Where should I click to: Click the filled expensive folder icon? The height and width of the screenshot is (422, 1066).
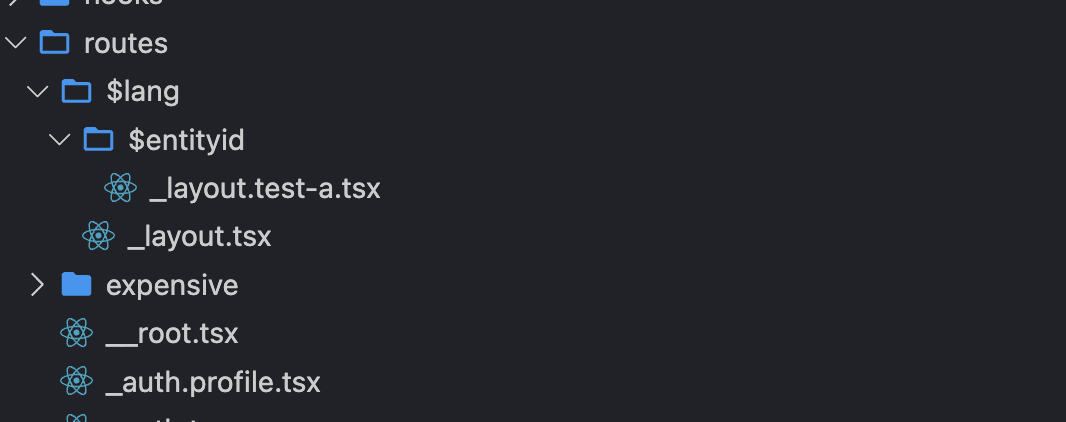[x=76, y=285]
